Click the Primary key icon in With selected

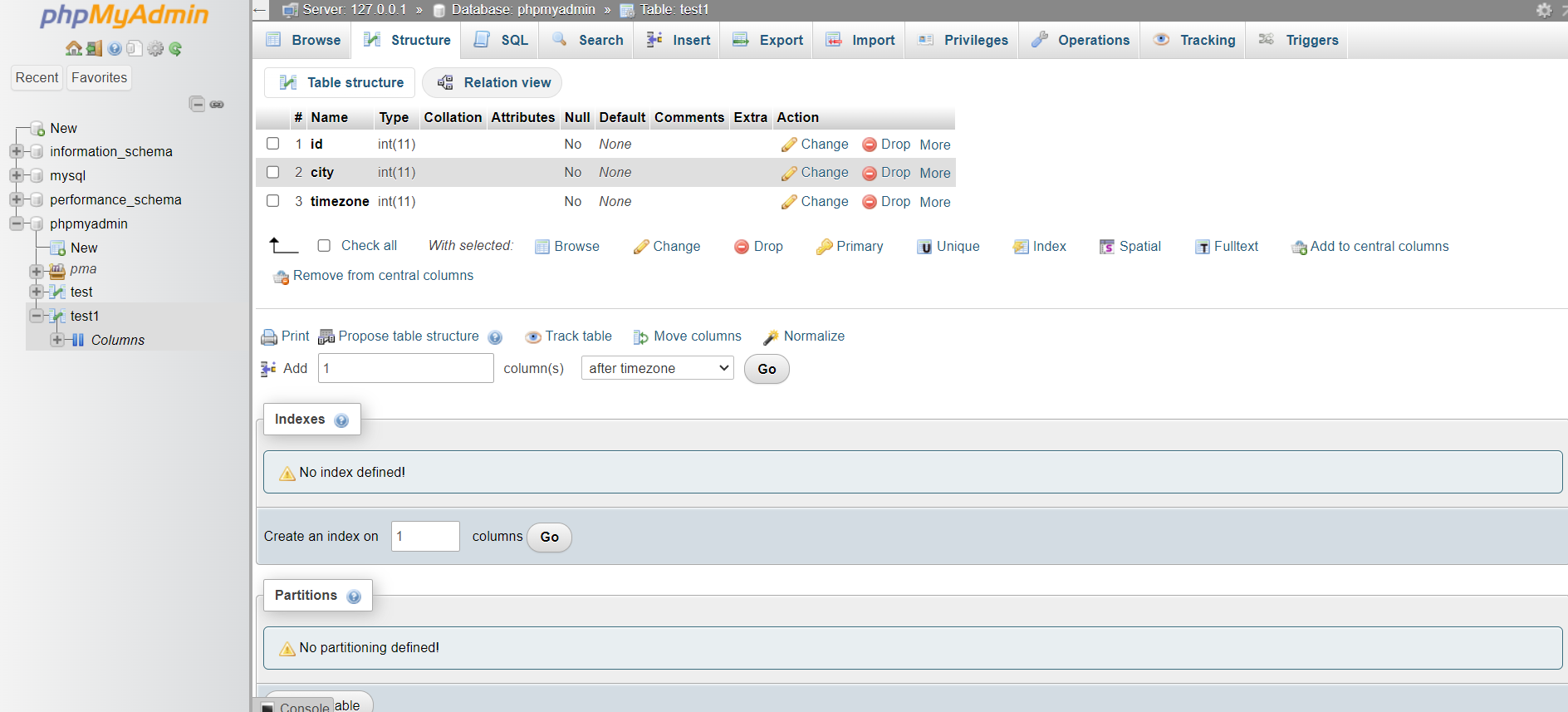coord(825,247)
